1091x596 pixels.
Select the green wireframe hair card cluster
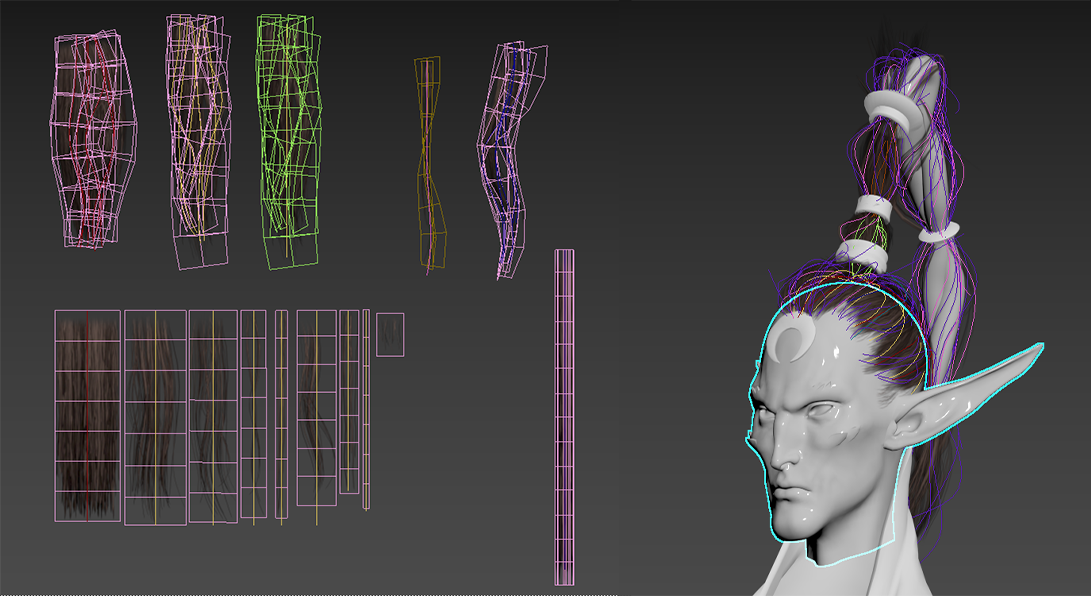coord(289,141)
